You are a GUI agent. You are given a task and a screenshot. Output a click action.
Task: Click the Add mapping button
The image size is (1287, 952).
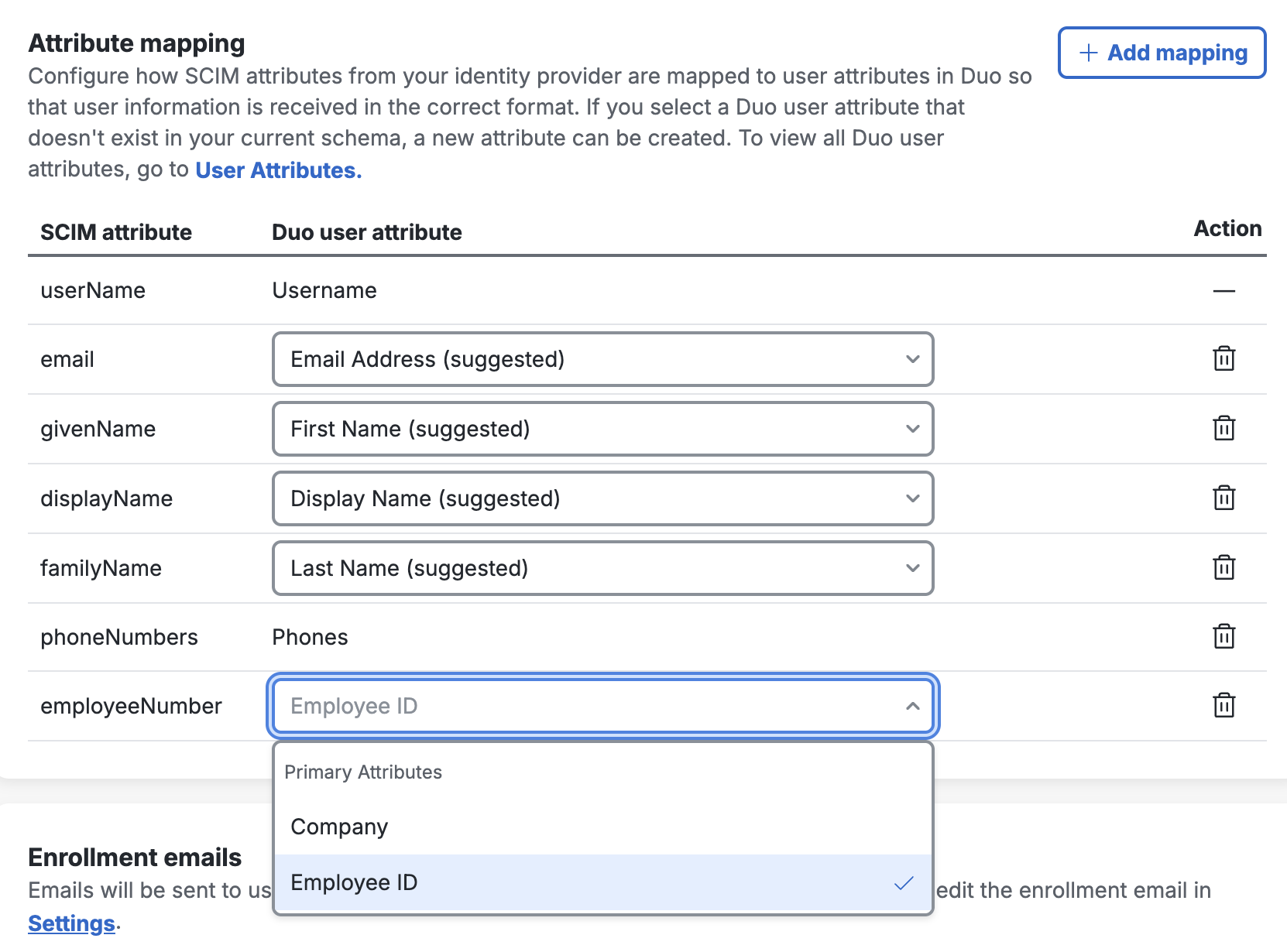1161,53
